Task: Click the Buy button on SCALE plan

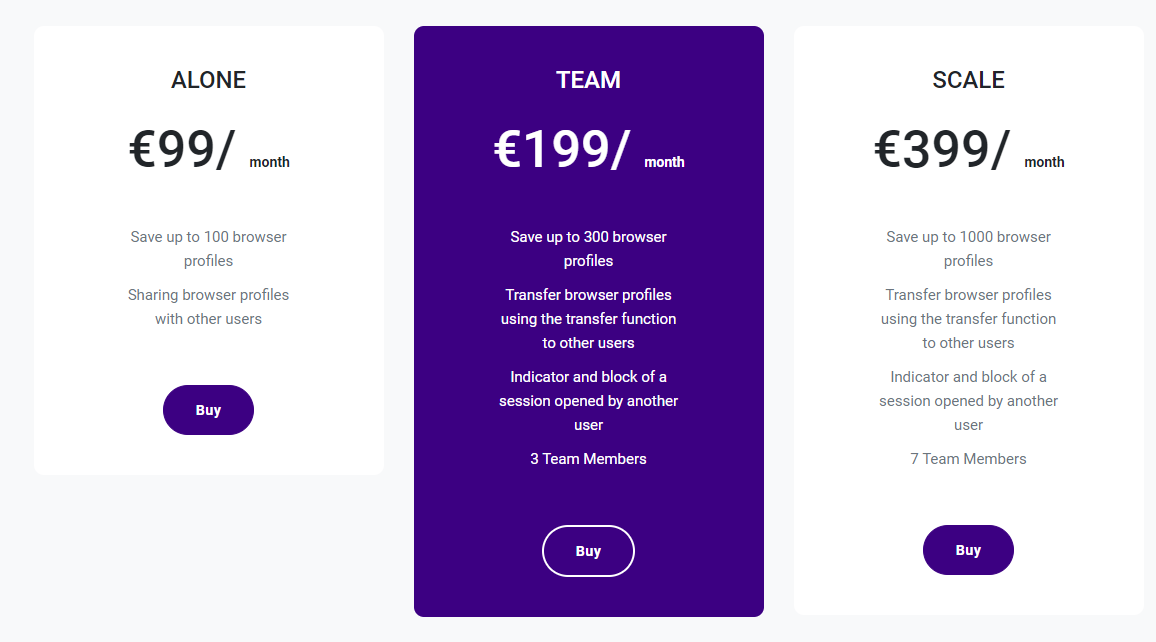Action: [968, 549]
